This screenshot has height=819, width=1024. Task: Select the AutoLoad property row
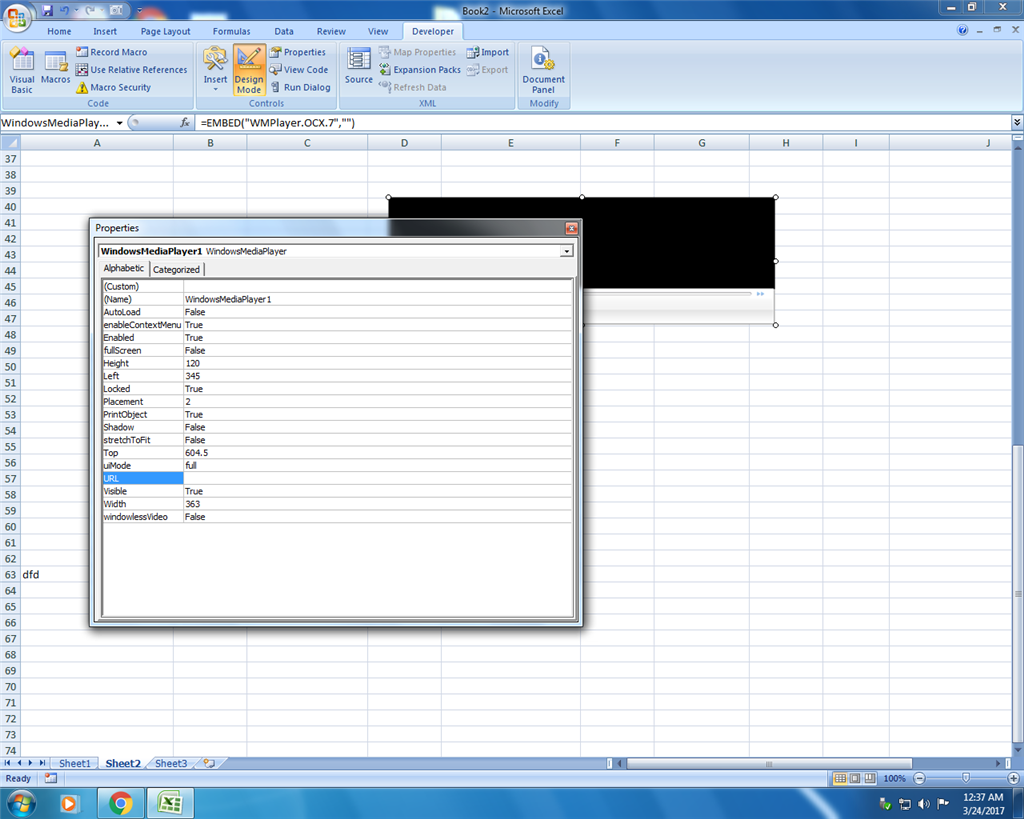pos(337,312)
